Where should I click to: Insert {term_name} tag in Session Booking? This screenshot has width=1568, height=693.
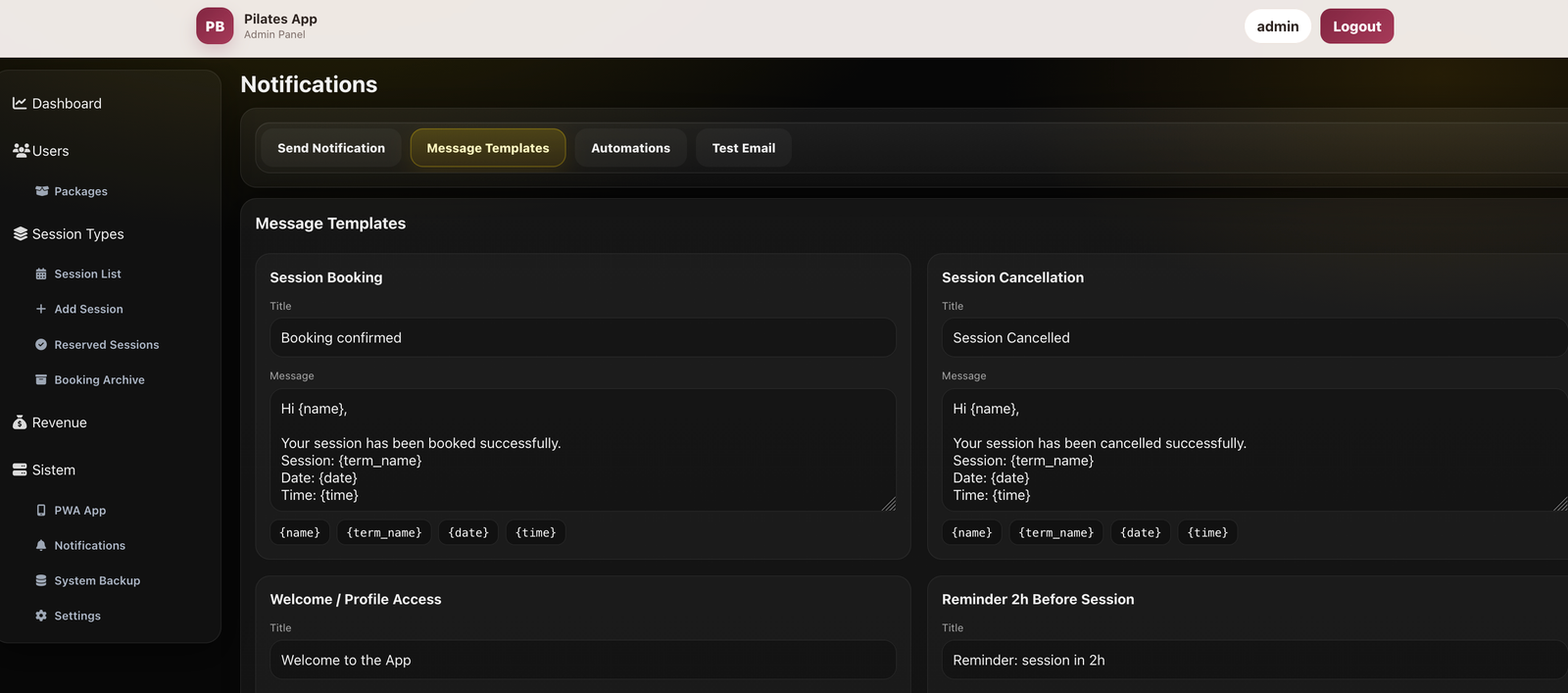[384, 532]
